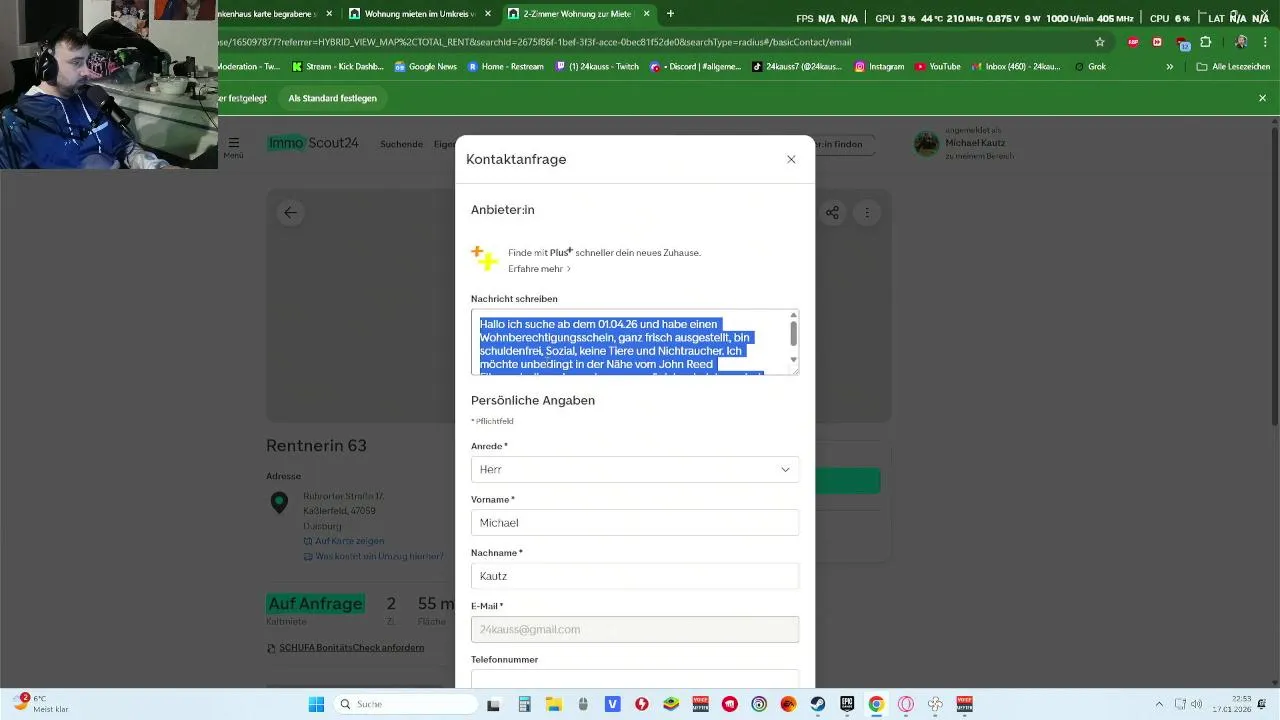Open the Chrome three-dot menu
Screen dimensions: 1280x720
click(1264, 42)
